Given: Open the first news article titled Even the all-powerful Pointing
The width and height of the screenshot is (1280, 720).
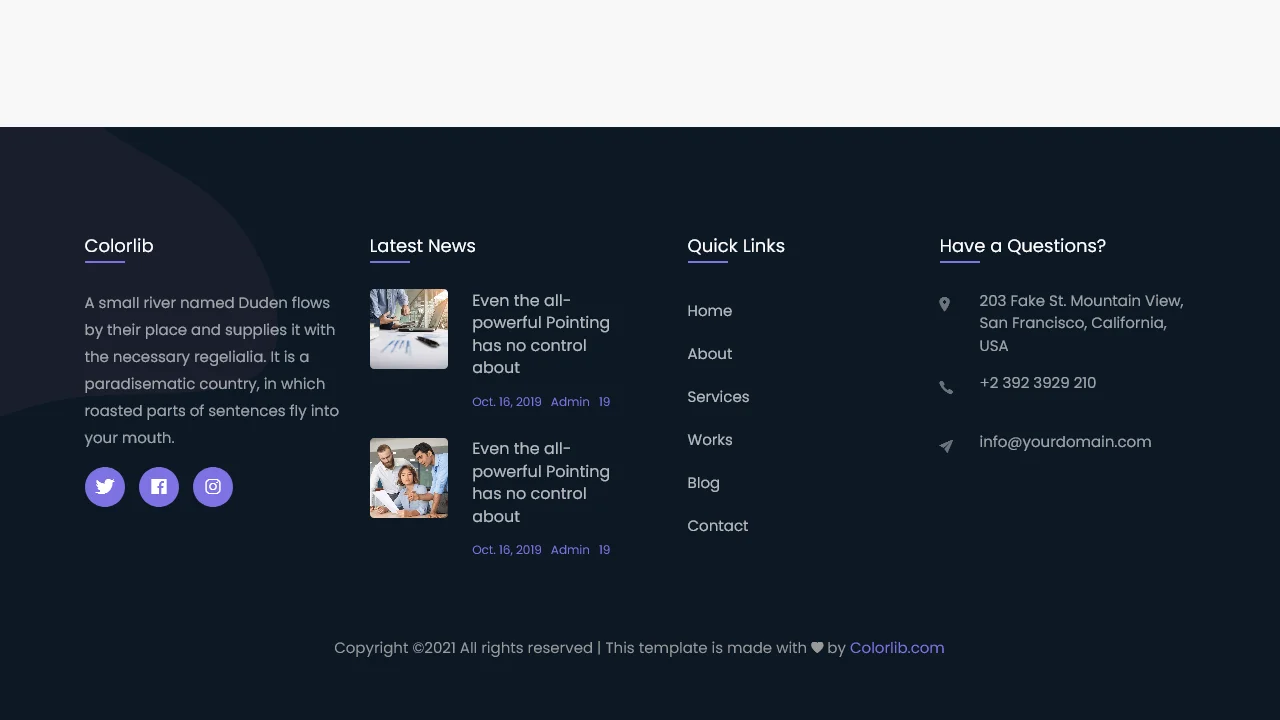Looking at the screenshot, I should click(x=541, y=334).
